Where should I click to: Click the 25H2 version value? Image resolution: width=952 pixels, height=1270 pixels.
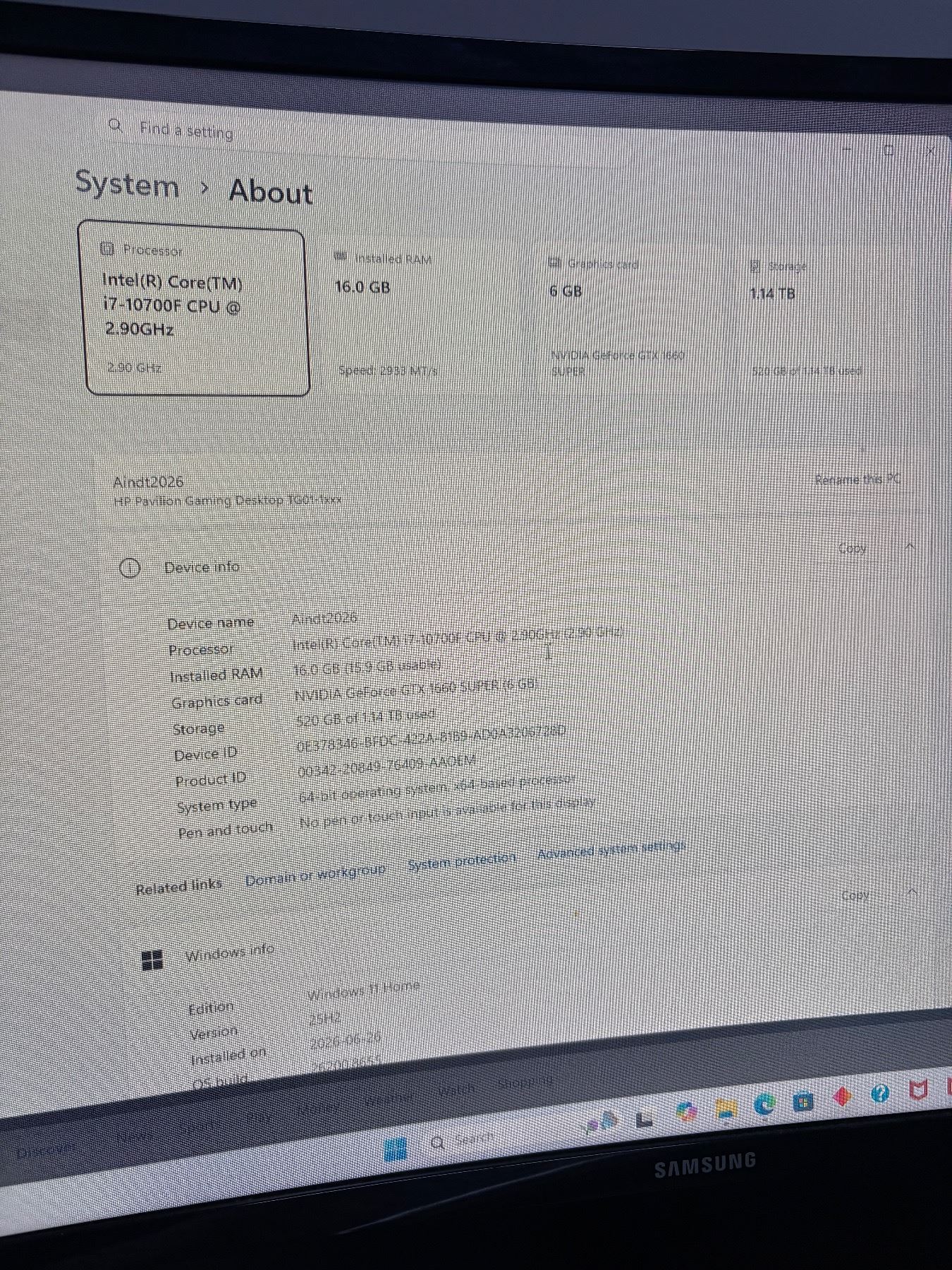point(325,1018)
